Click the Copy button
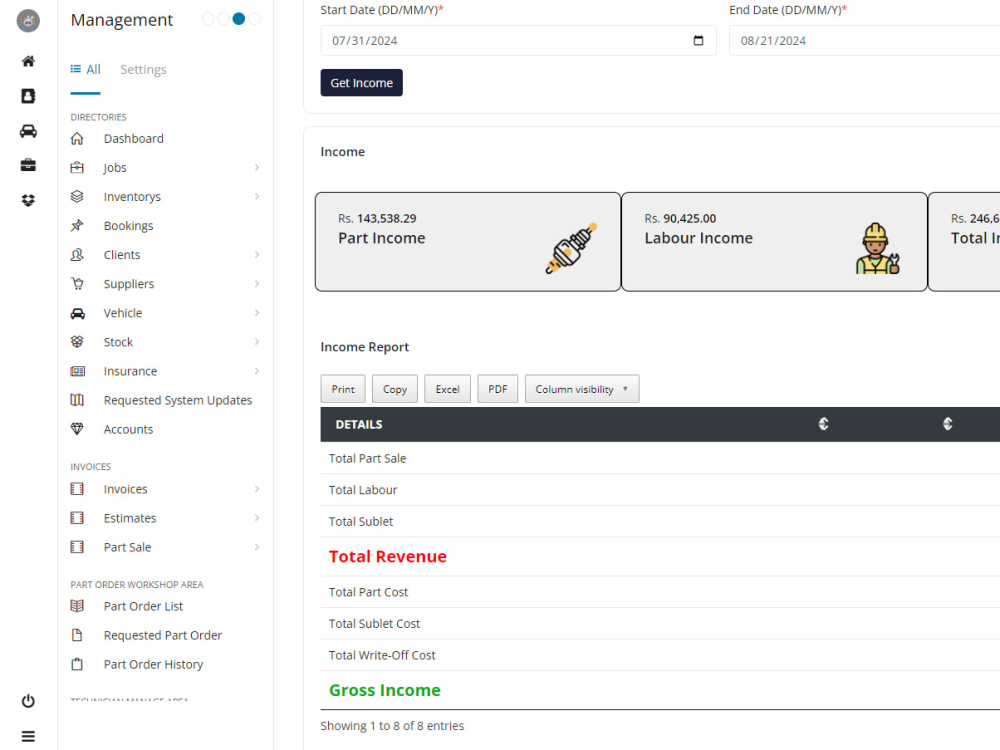 click(x=395, y=389)
